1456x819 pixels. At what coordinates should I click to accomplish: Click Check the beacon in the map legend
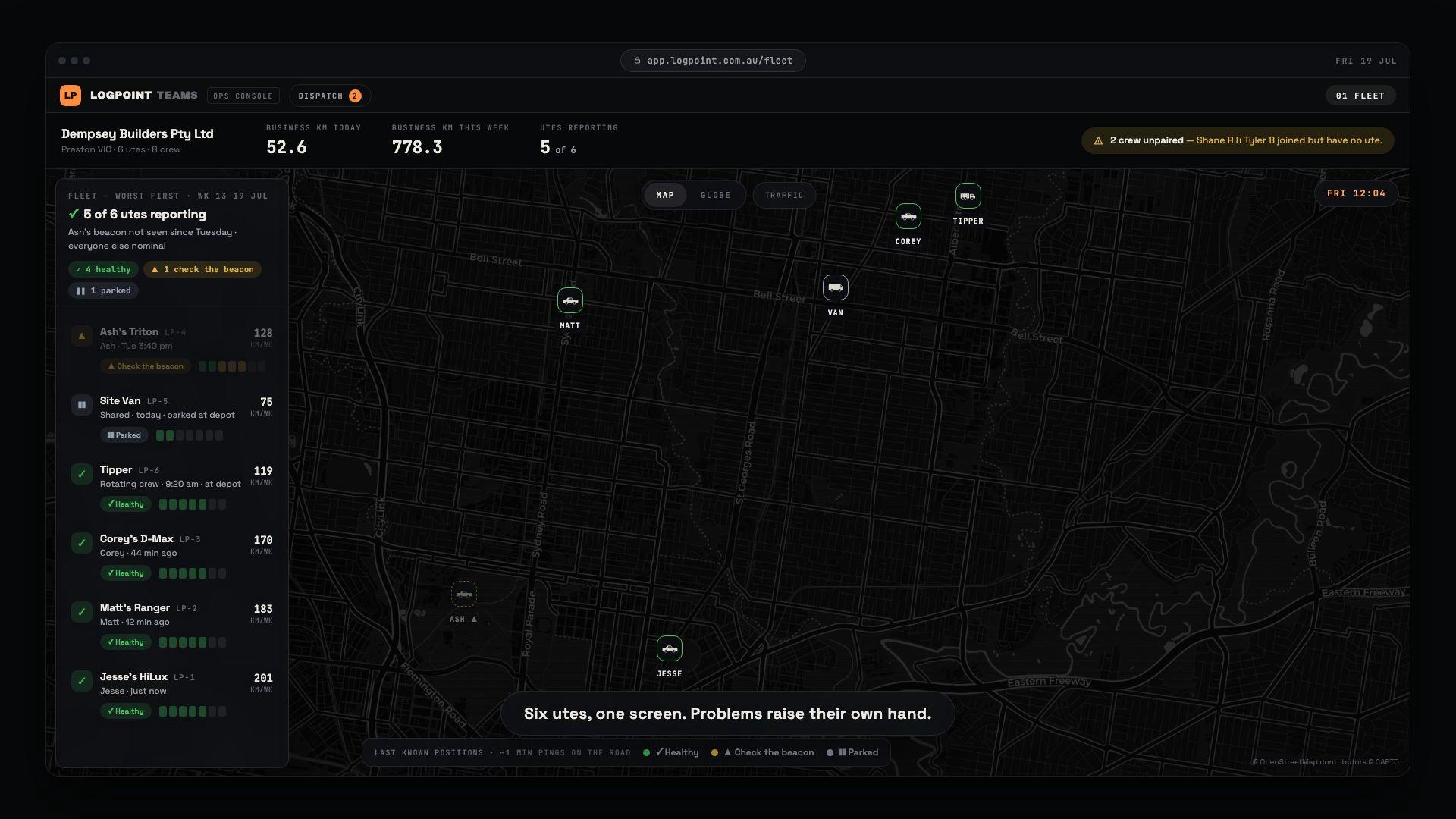(x=763, y=753)
